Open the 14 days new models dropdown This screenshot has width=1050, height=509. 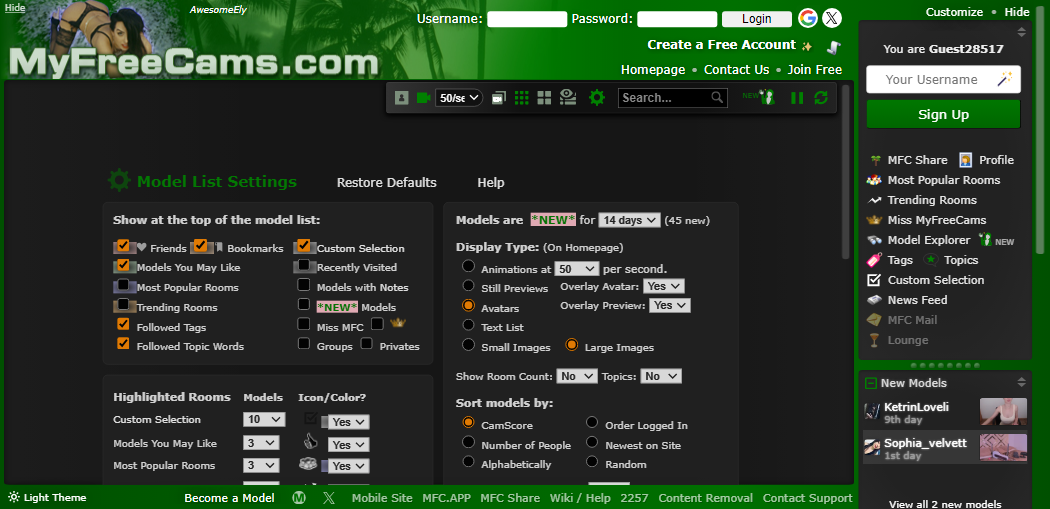click(629, 220)
